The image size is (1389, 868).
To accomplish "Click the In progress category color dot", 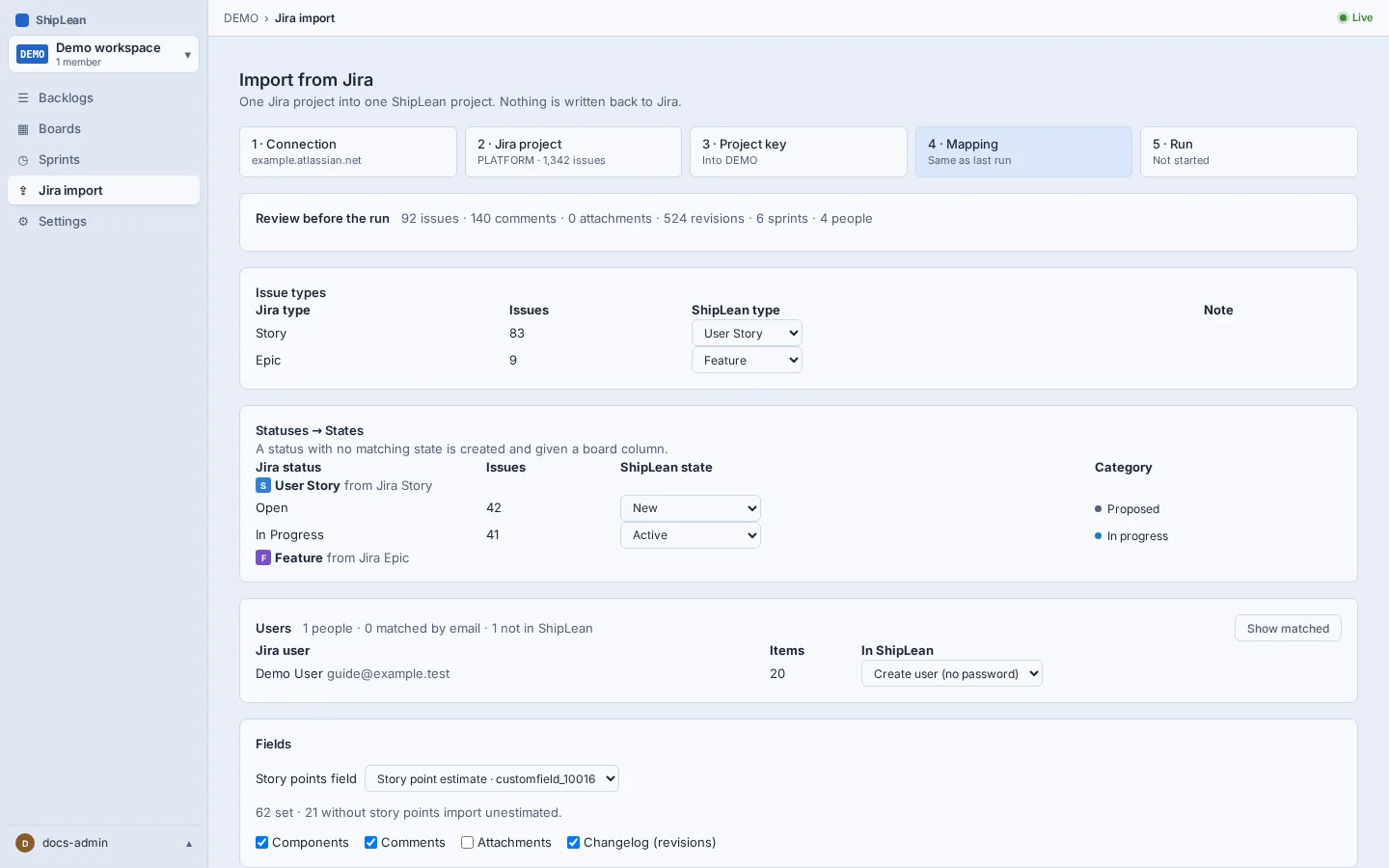I will coord(1098,536).
